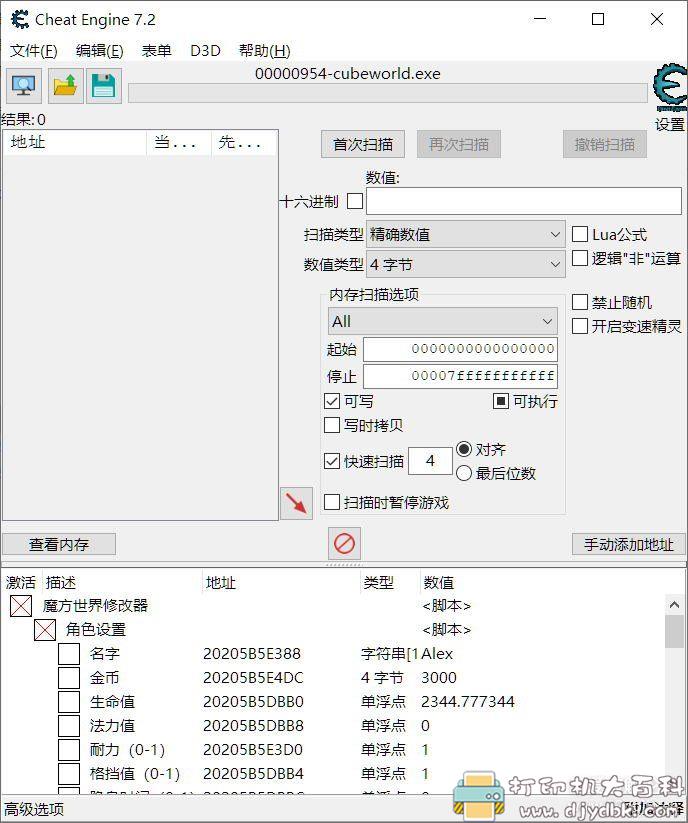The image size is (688, 823).
Task: Click the 查看内存 button
Action: (59, 544)
